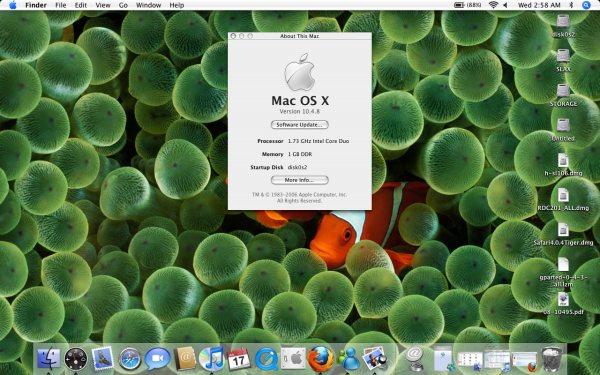Image resolution: width=600 pixels, height=375 pixels.
Task: Open the File menu
Action: coord(60,5)
